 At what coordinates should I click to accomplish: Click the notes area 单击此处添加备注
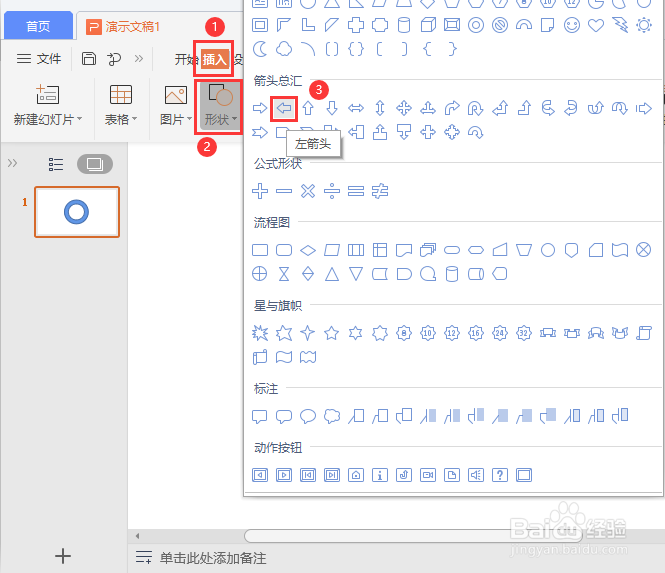pos(213,558)
